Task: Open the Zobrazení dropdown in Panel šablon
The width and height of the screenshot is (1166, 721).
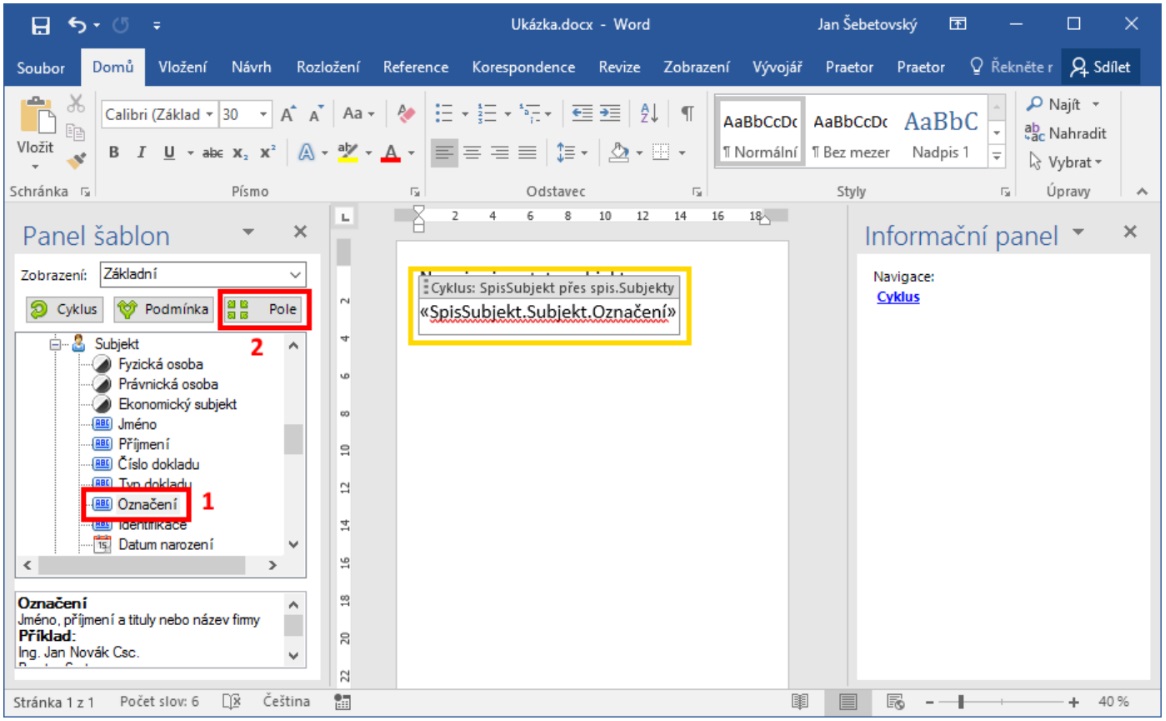Action: [x=294, y=274]
